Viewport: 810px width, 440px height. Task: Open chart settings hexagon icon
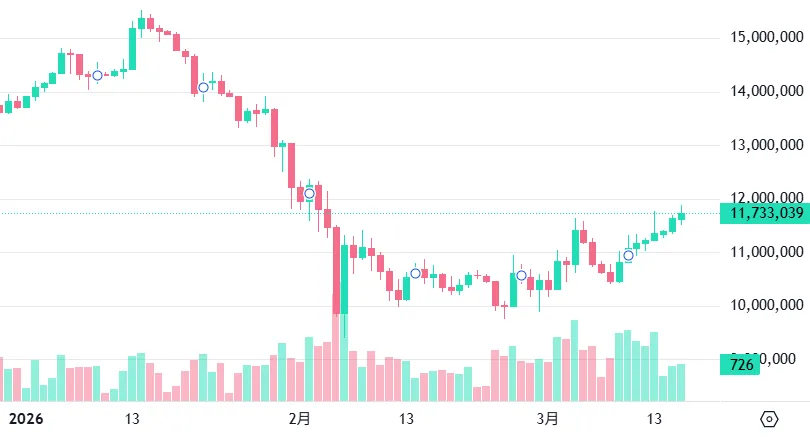(x=769, y=419)
